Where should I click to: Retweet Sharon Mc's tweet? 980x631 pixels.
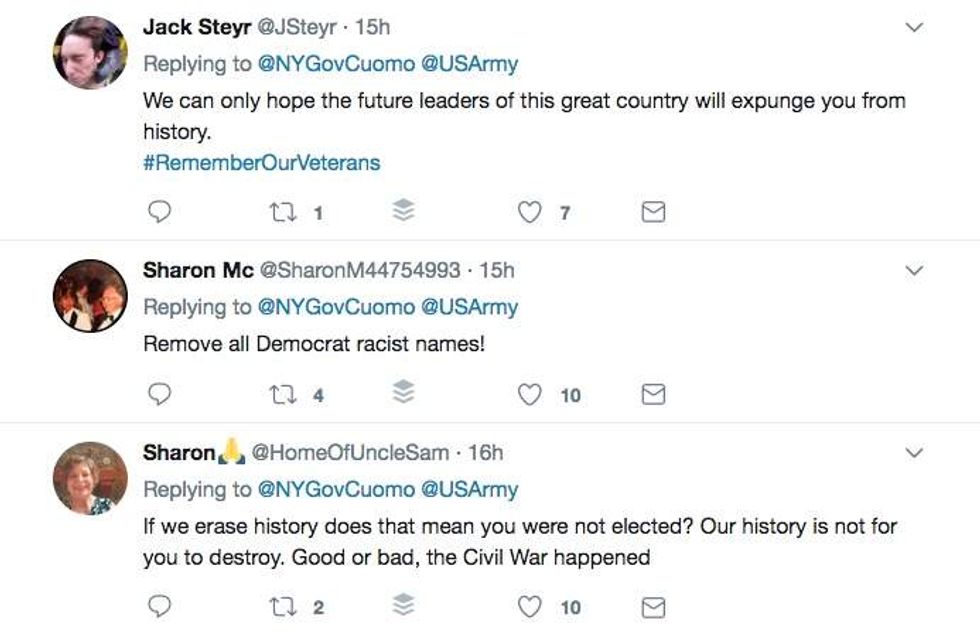coord(280,395)
